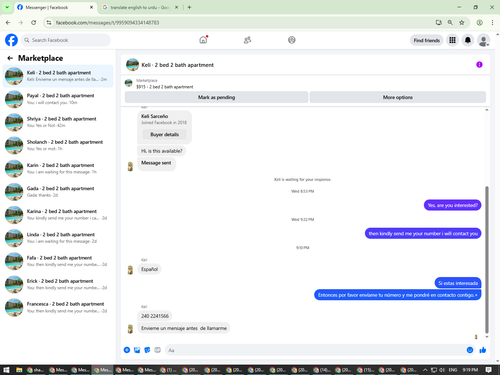The height and width of the screenshot is (375, 500).
Task: Click 'Yes, are you interested?' message bubble
Action: [452, 205]
